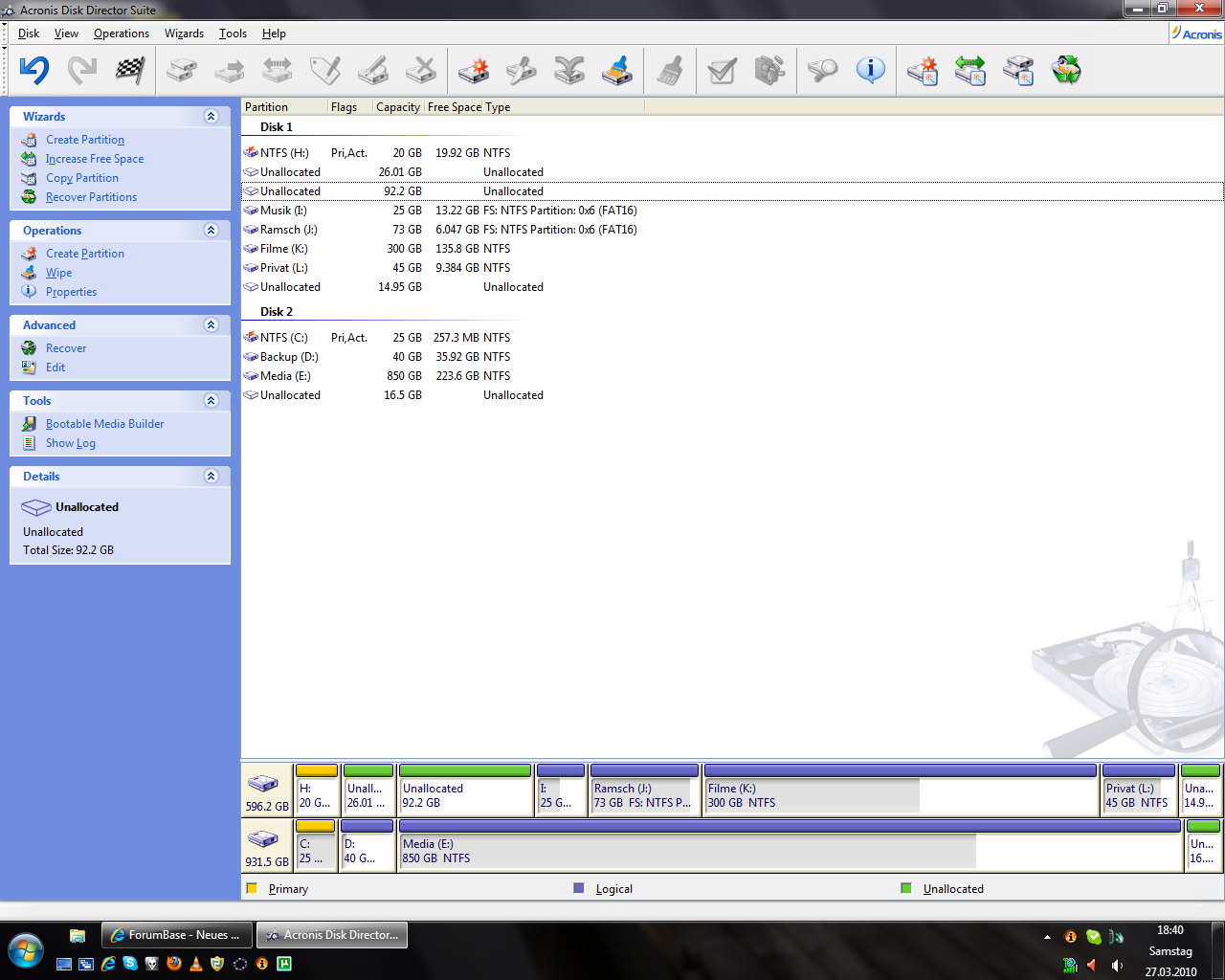
Task: Click Copy Partition wizard link
Action: click(x=82, y=178)
